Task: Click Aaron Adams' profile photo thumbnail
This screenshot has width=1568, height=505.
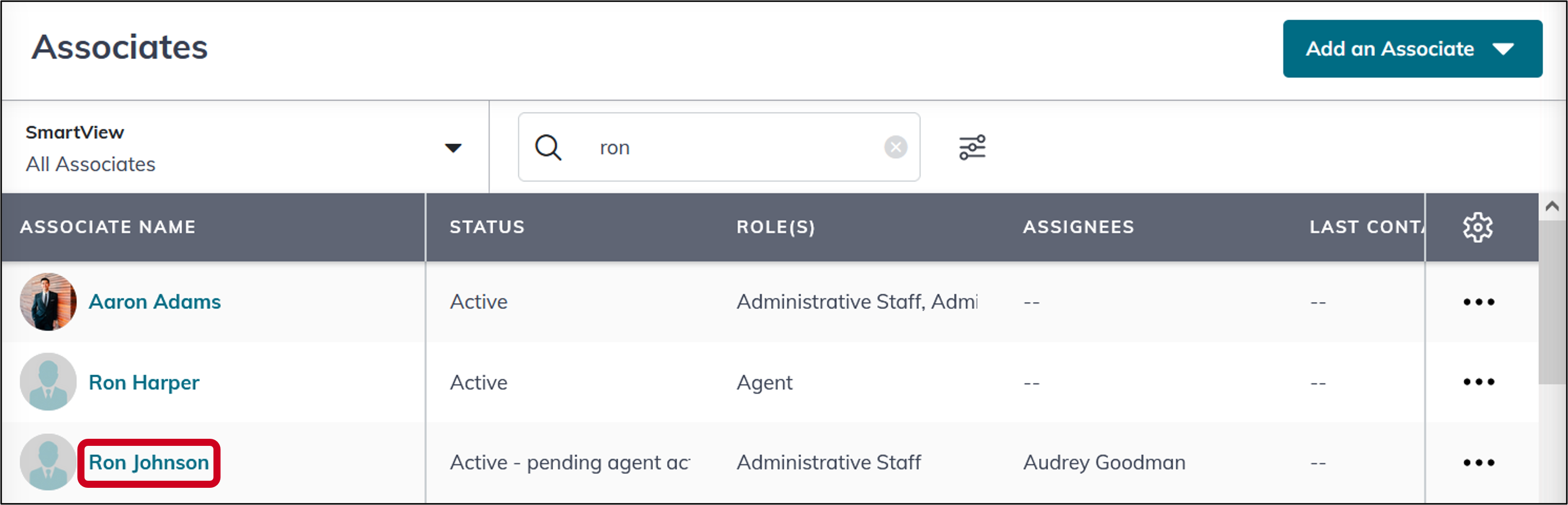Action: (48, 301)
